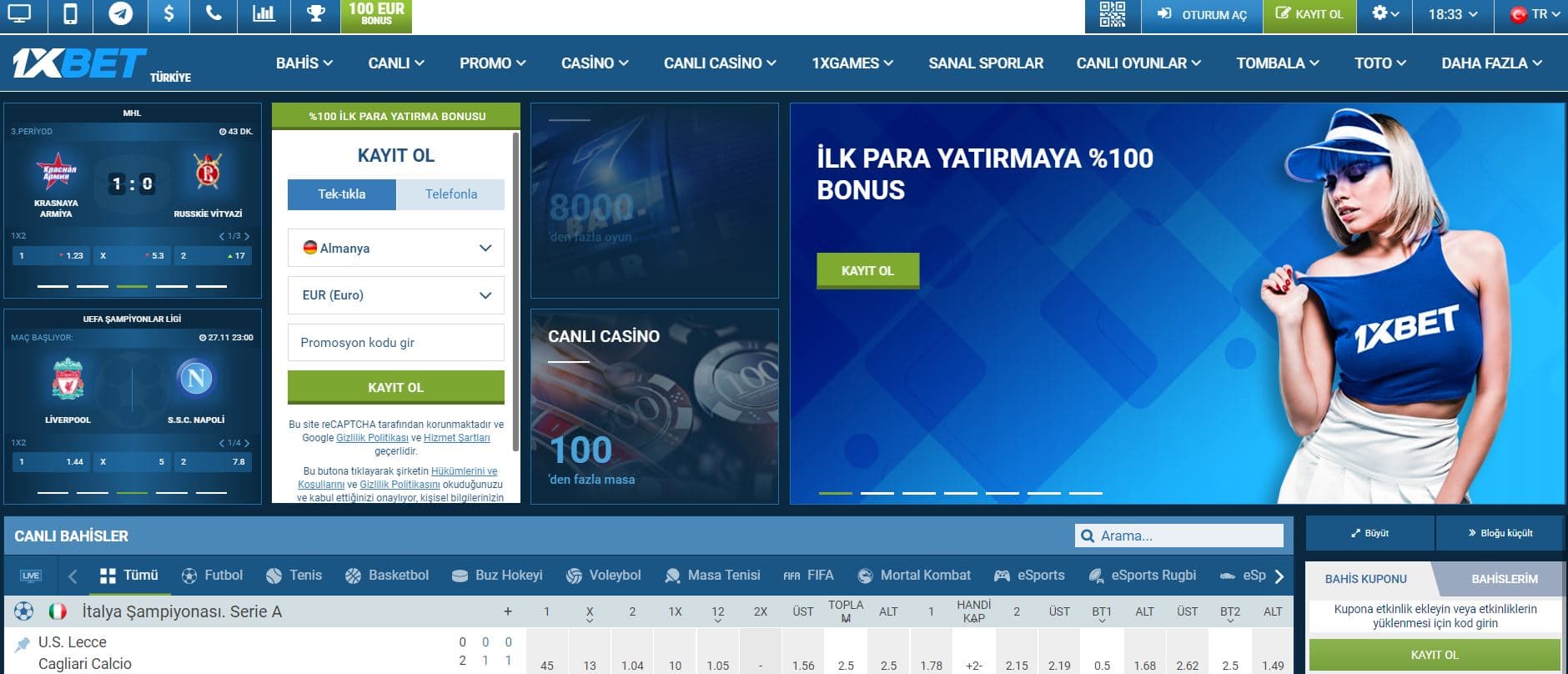Open the TR language dropdown
The width and height of the screenshot is (1568, 674).
point(1535,14)
